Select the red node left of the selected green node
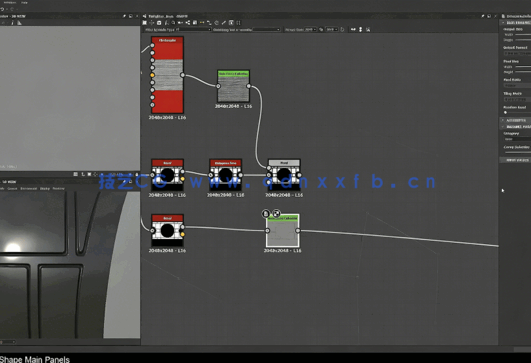The image size is (531, 363). pyautogui.click(x=167, y=231)
